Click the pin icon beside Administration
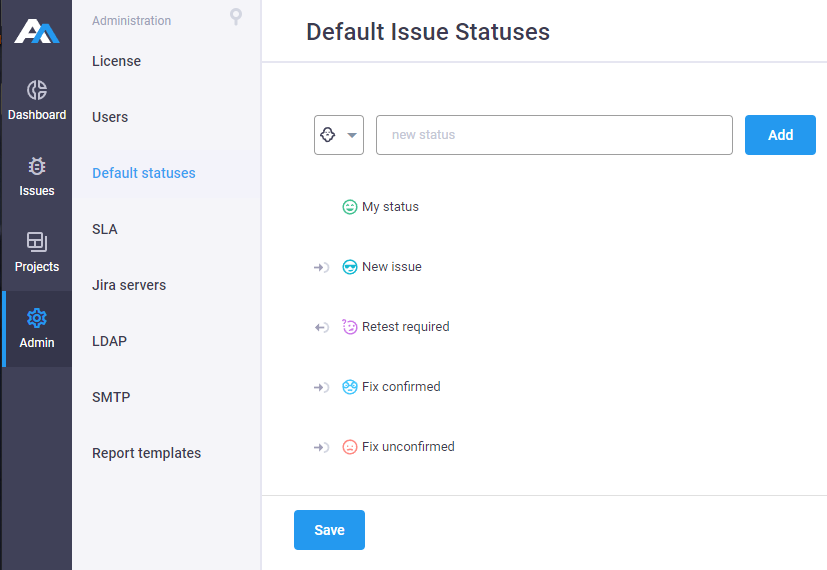Viewport: 827px width, 570px height. pos(236,17)
